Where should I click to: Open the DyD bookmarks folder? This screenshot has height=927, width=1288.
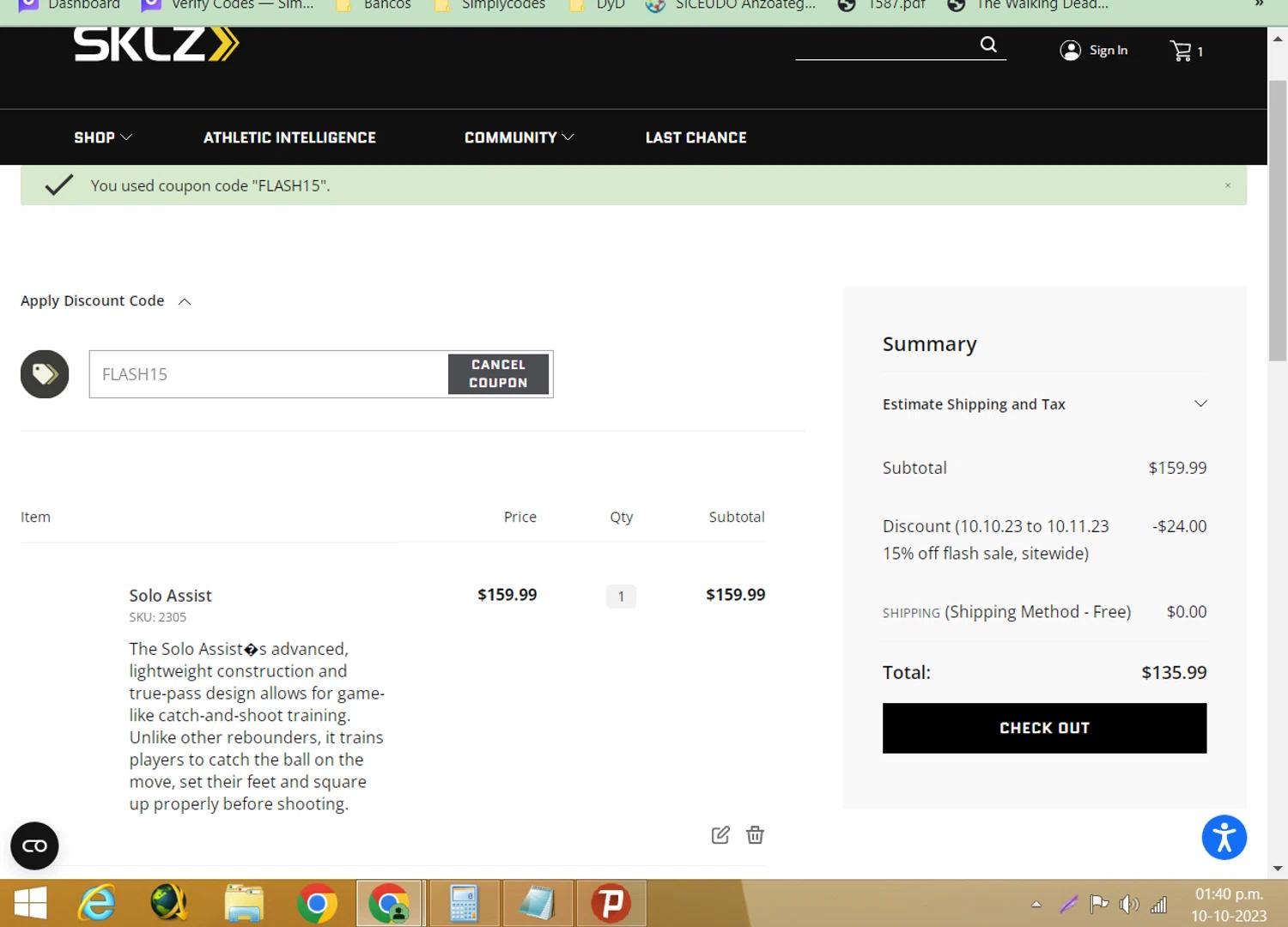(597, 5)
